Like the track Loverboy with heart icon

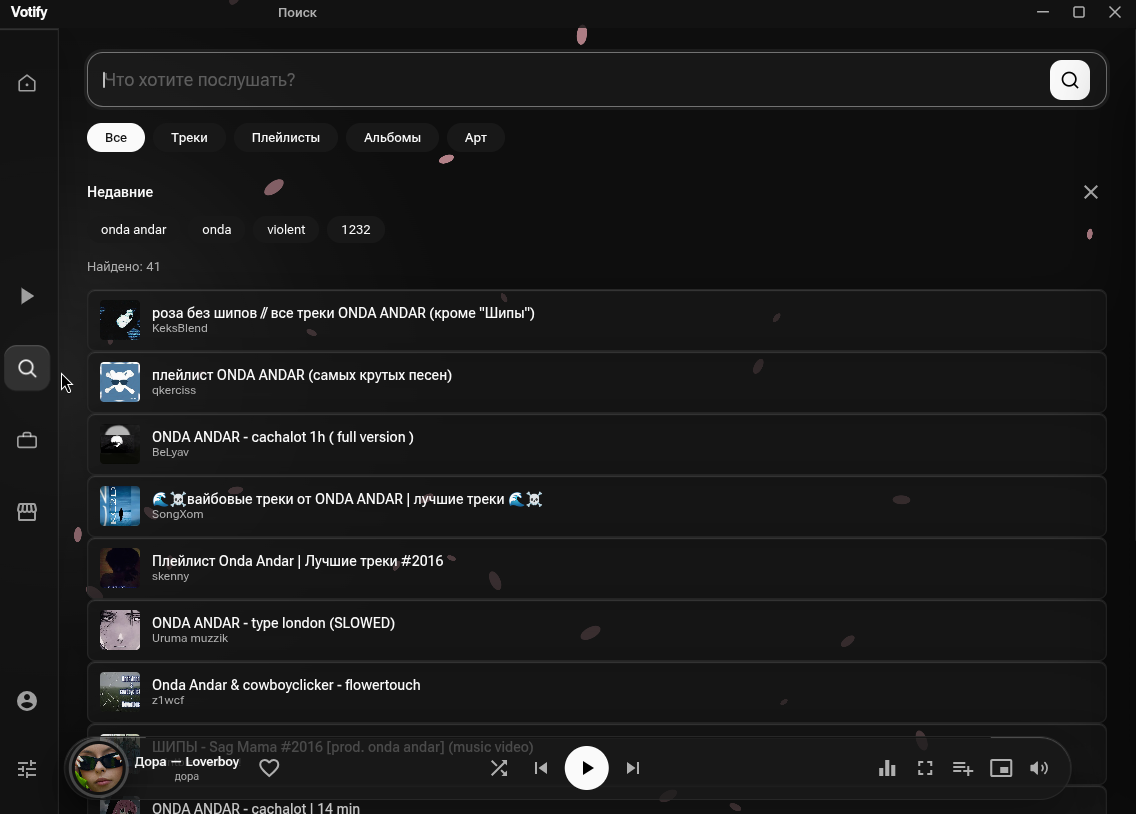coord(269,768)
